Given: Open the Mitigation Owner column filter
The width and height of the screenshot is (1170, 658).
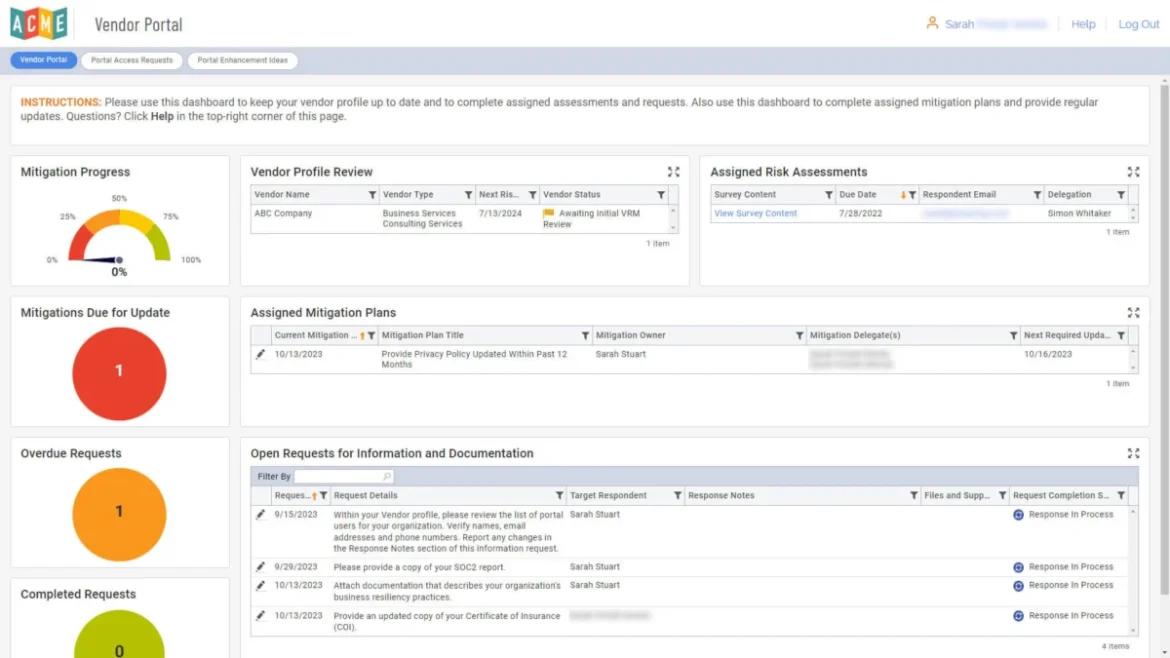Looking at the screenshot, I should [x=799, y=336].
